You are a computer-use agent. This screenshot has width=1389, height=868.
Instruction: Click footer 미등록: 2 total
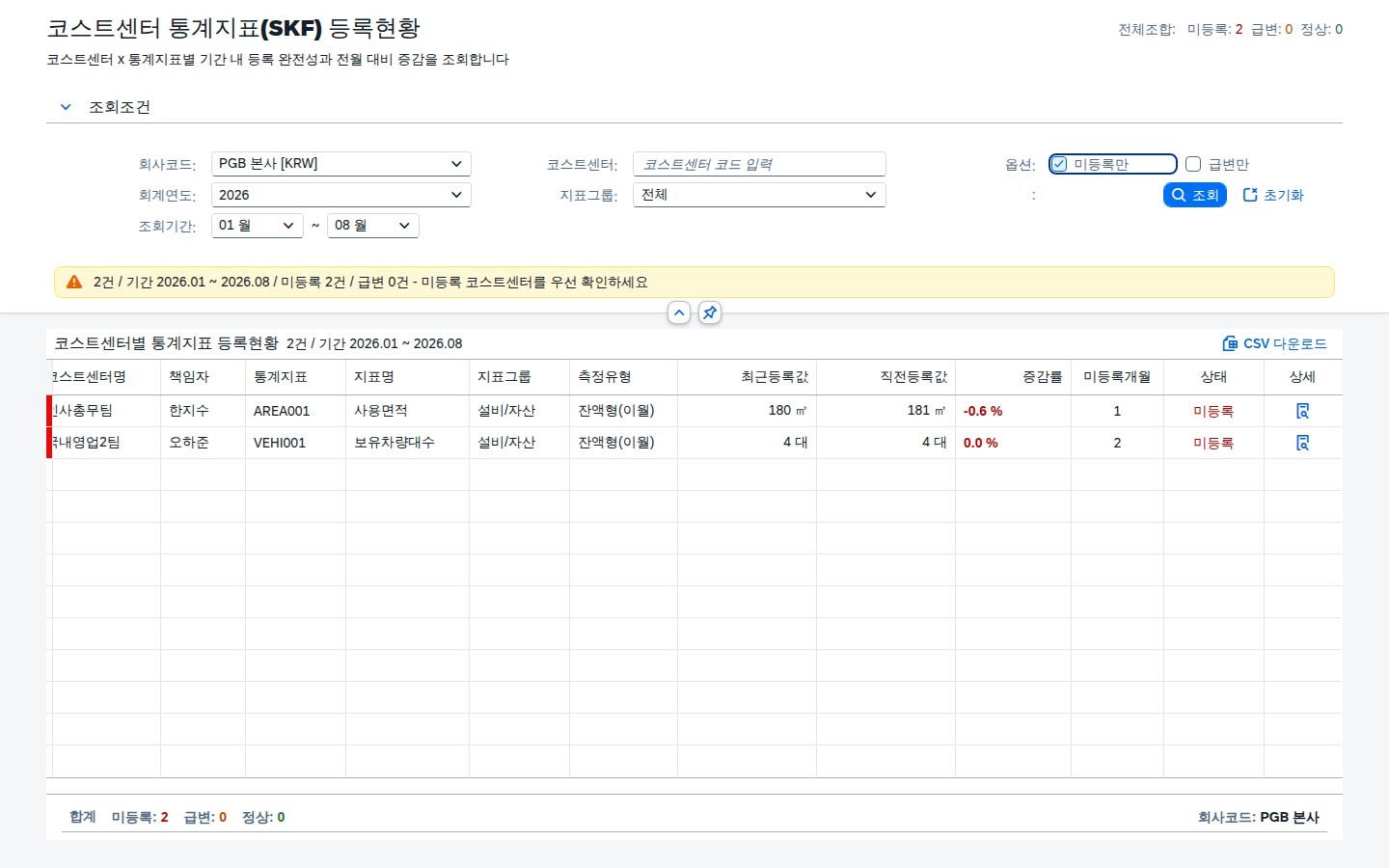[140, 817]
